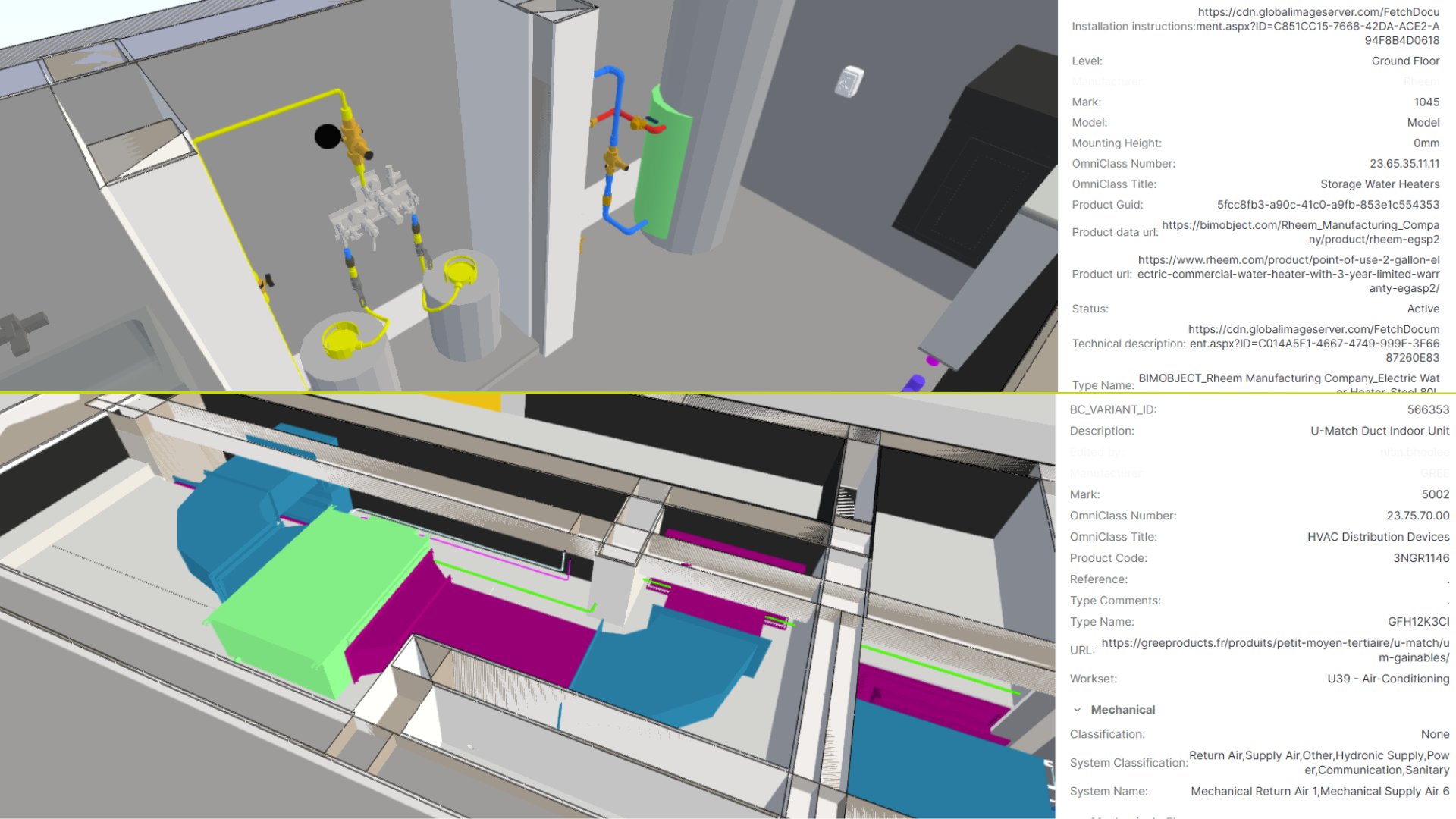Click the white thermostat device on the wall
This screenshot has height=819, width=1456.
pos(849,81)
